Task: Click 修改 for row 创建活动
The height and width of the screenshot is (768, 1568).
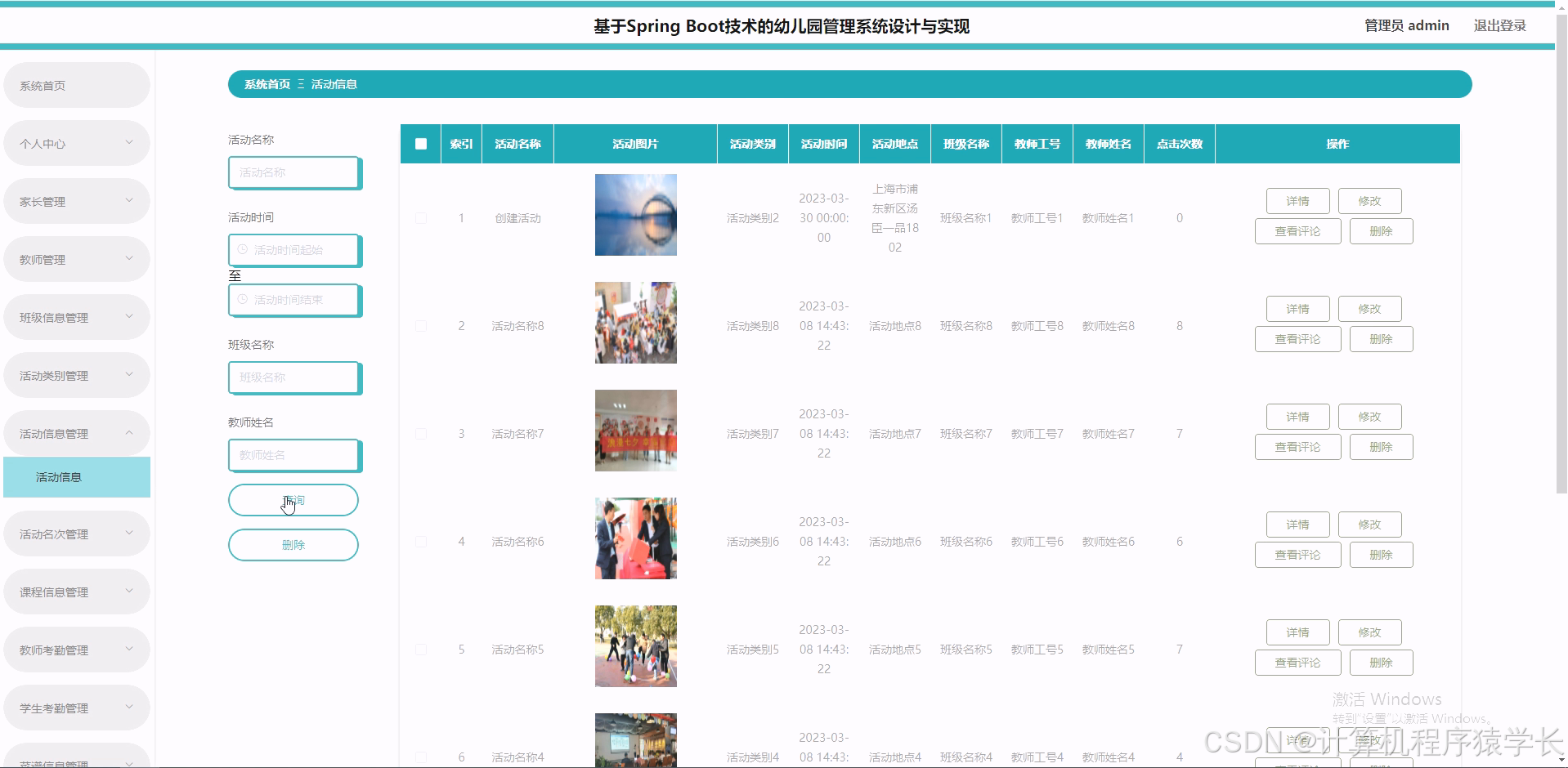Action: point(1369,201)
